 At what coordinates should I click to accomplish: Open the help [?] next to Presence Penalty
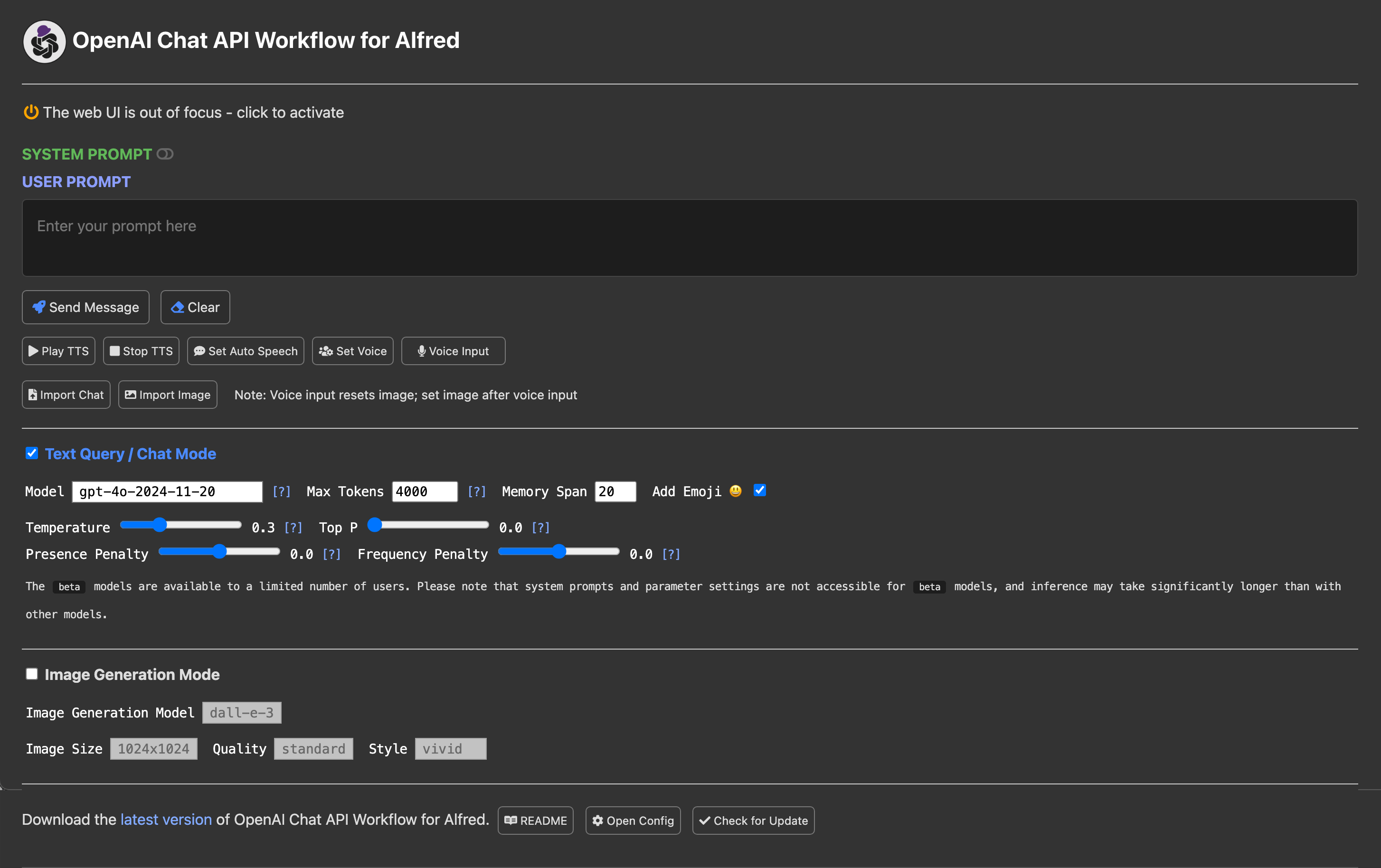pyautogui.click(x=331, y=555)
